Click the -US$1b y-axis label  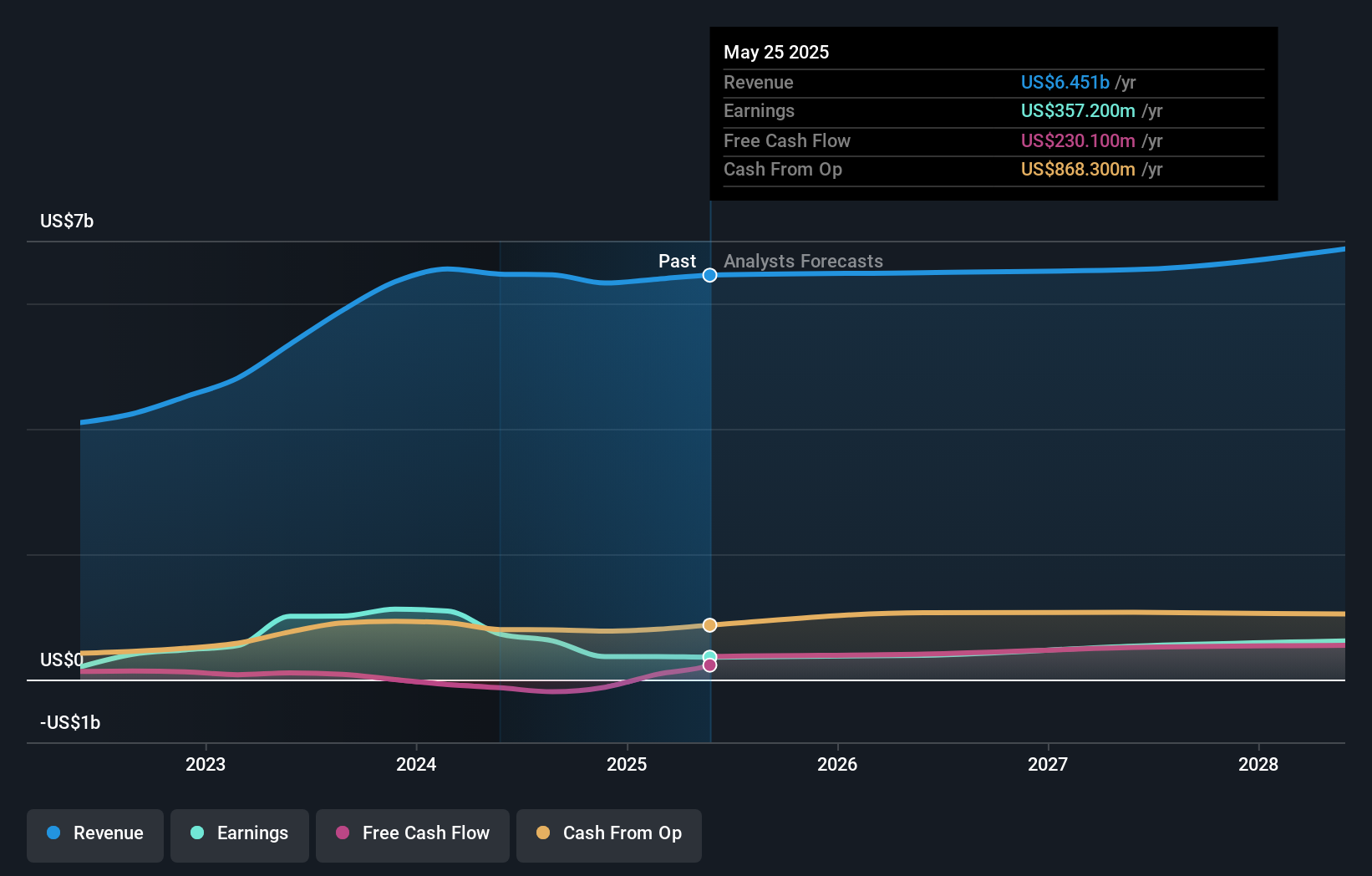tap(70, 722)
